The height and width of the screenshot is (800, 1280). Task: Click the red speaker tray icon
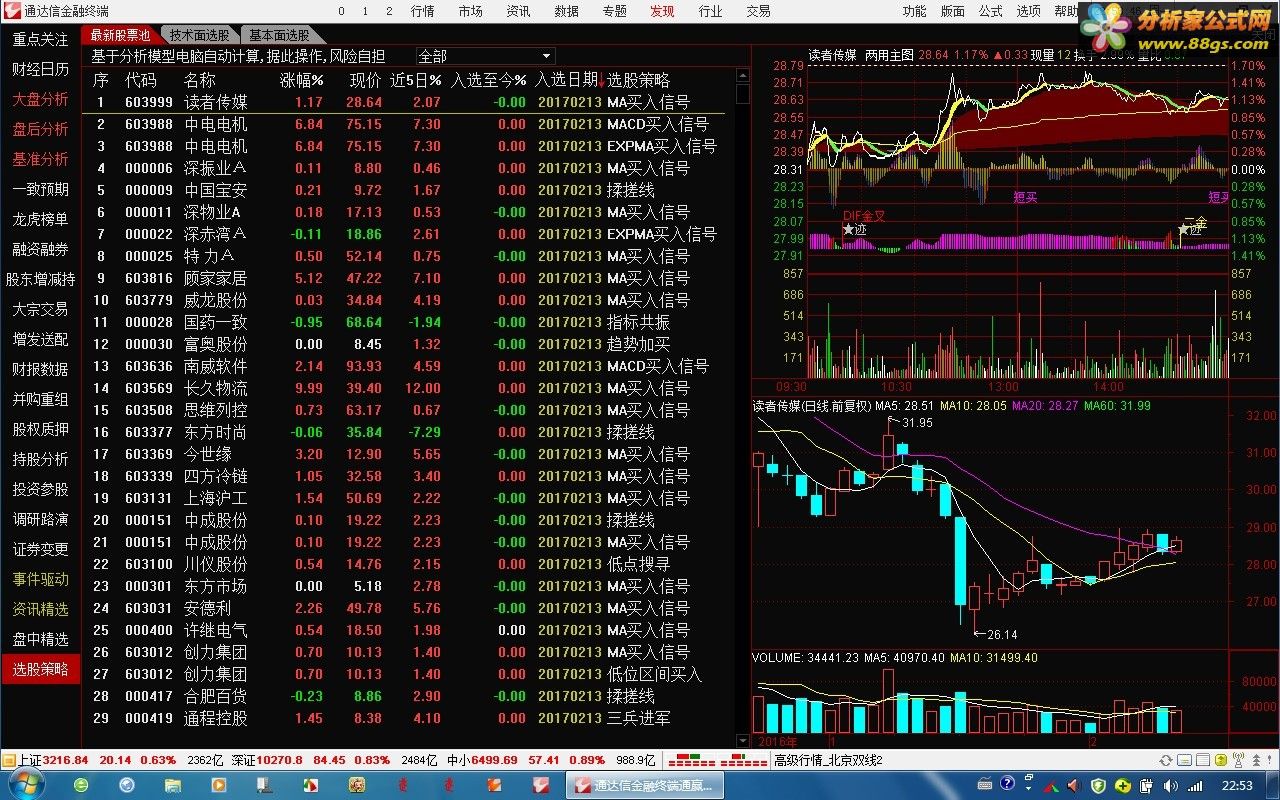[x=1074, y=786]
